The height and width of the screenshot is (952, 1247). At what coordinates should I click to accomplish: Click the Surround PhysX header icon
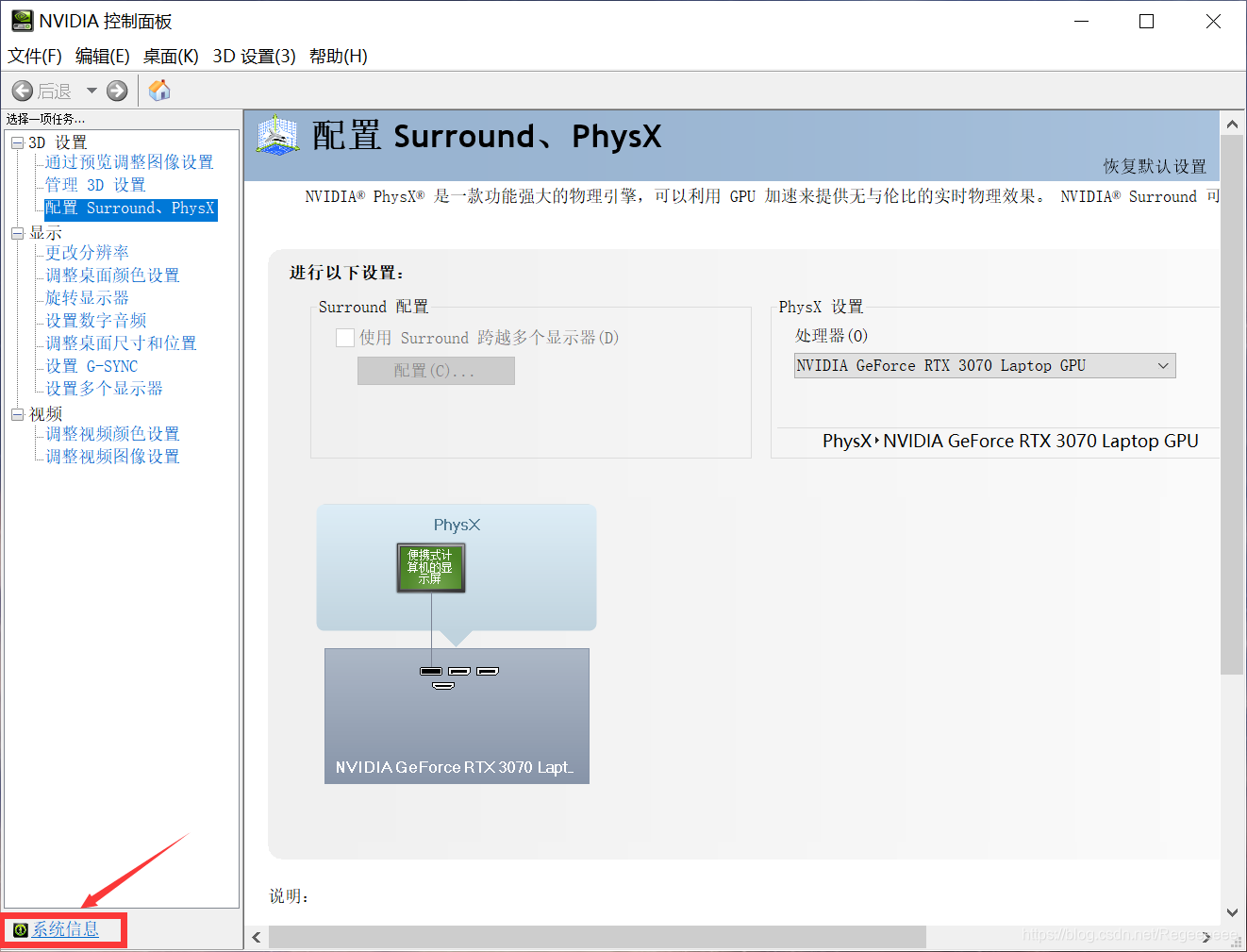pyautogui.click(x=277, y=136)
